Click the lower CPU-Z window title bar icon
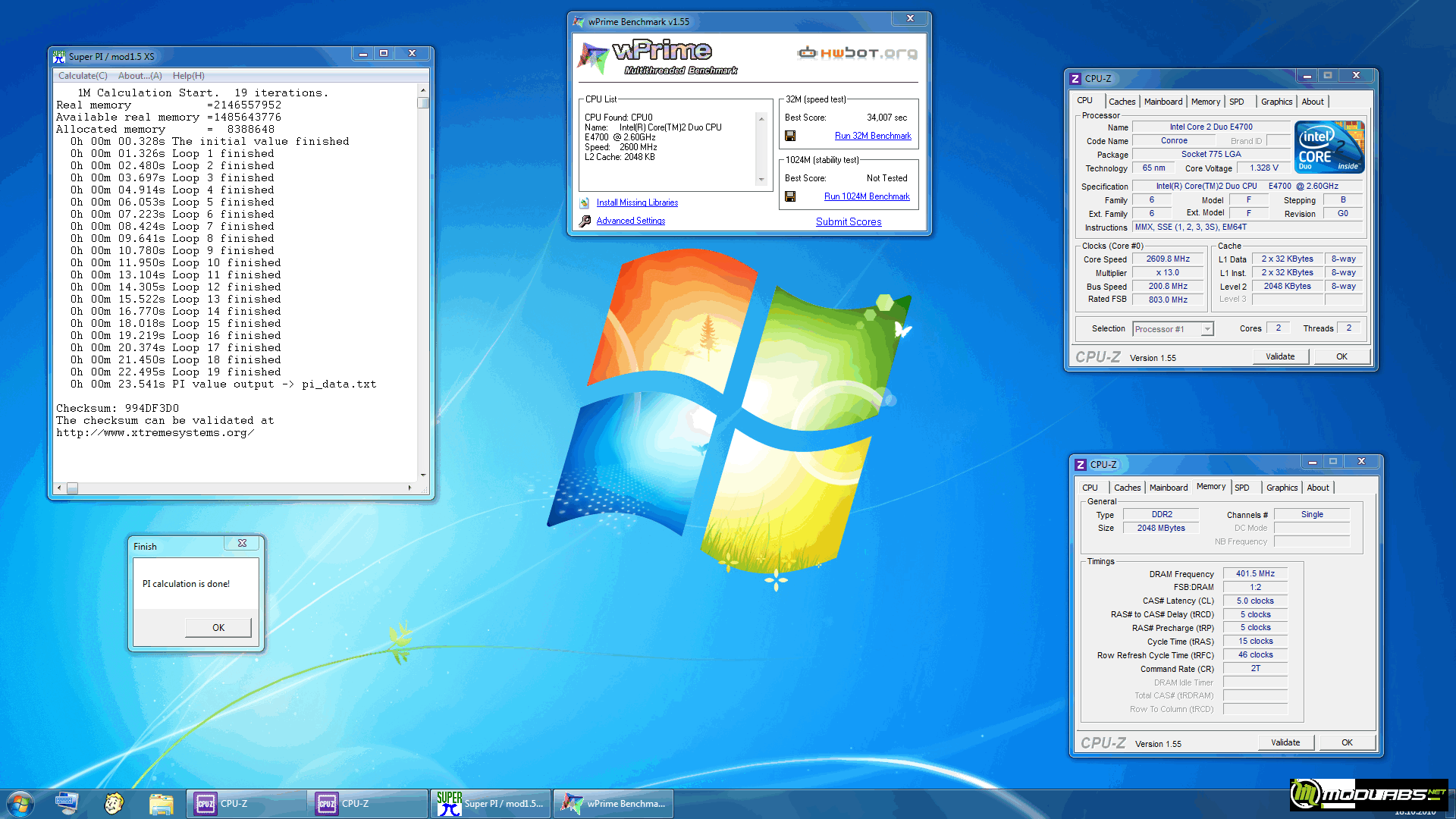 point(1080,465)
